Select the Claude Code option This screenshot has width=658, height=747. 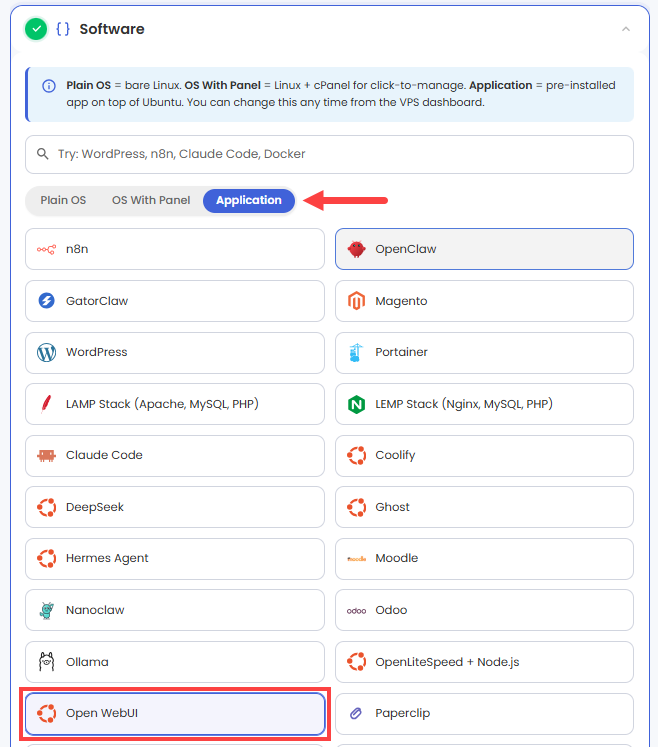pos(175,455)
